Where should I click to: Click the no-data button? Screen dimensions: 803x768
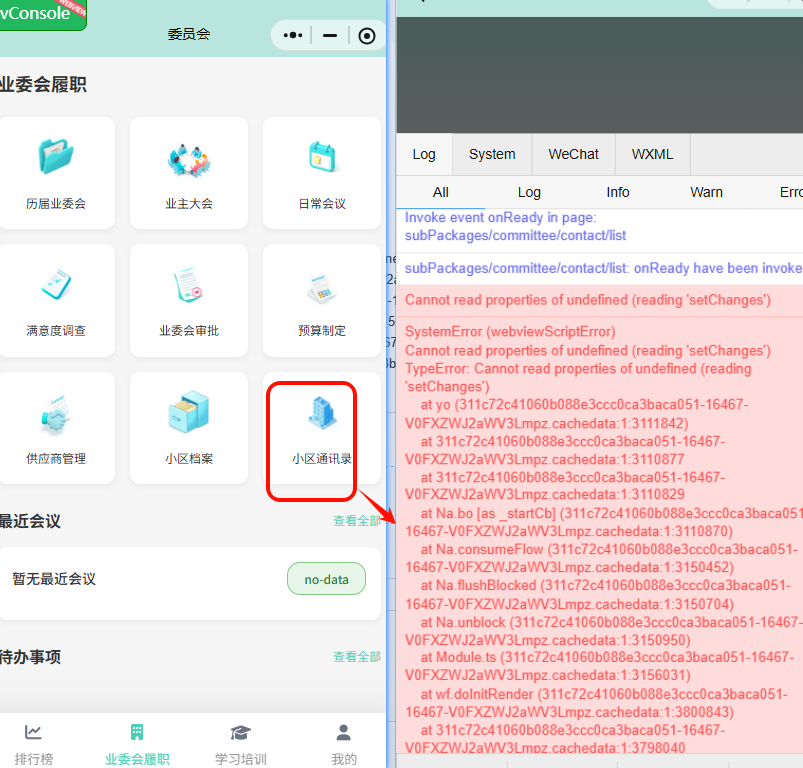pos(326,578)
